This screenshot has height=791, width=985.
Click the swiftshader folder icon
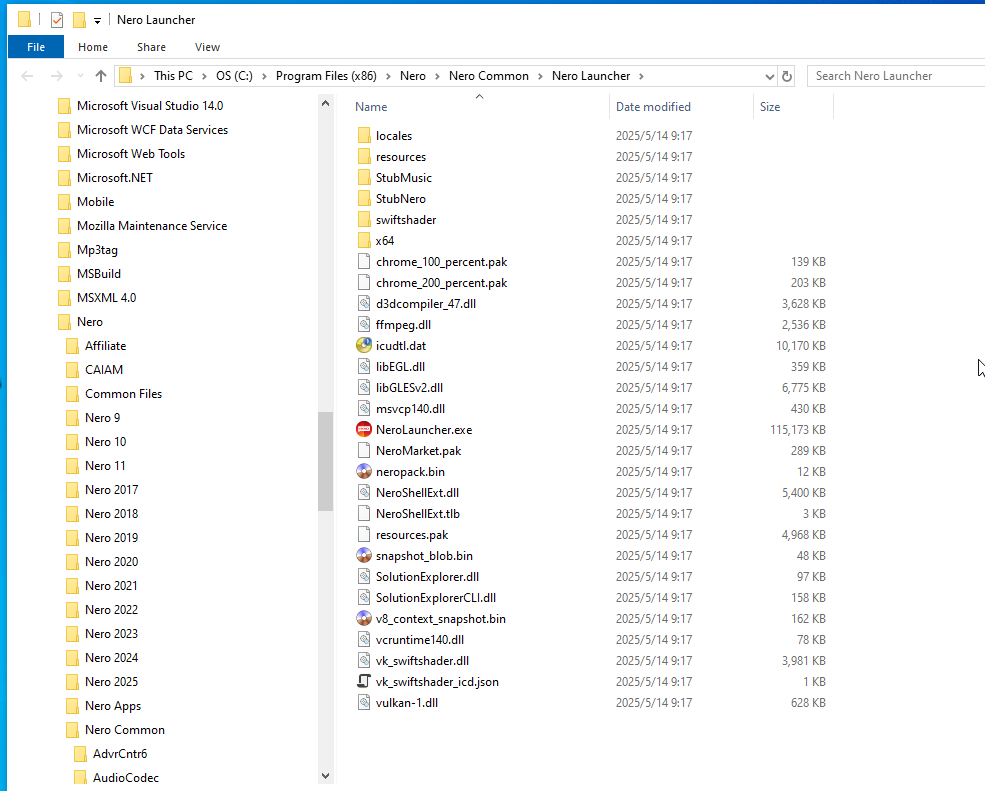coord(364,220)
